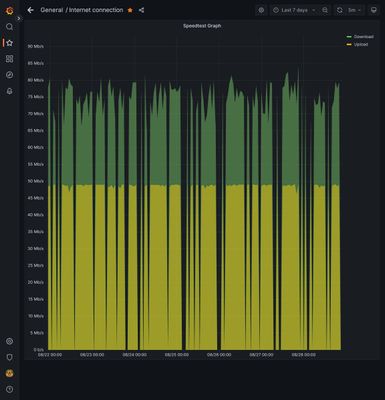
Task: Open the 5m refresh interval dropdown
Action: (354, 10)
